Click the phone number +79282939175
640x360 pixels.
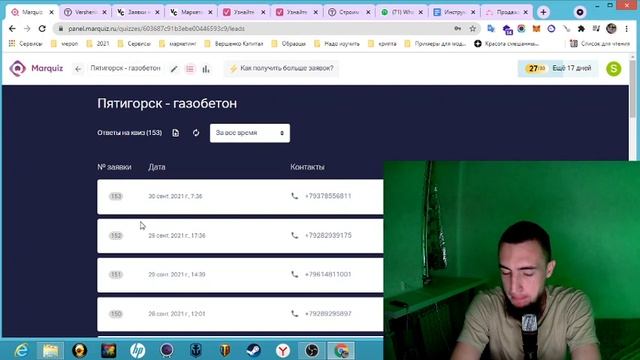328,236
